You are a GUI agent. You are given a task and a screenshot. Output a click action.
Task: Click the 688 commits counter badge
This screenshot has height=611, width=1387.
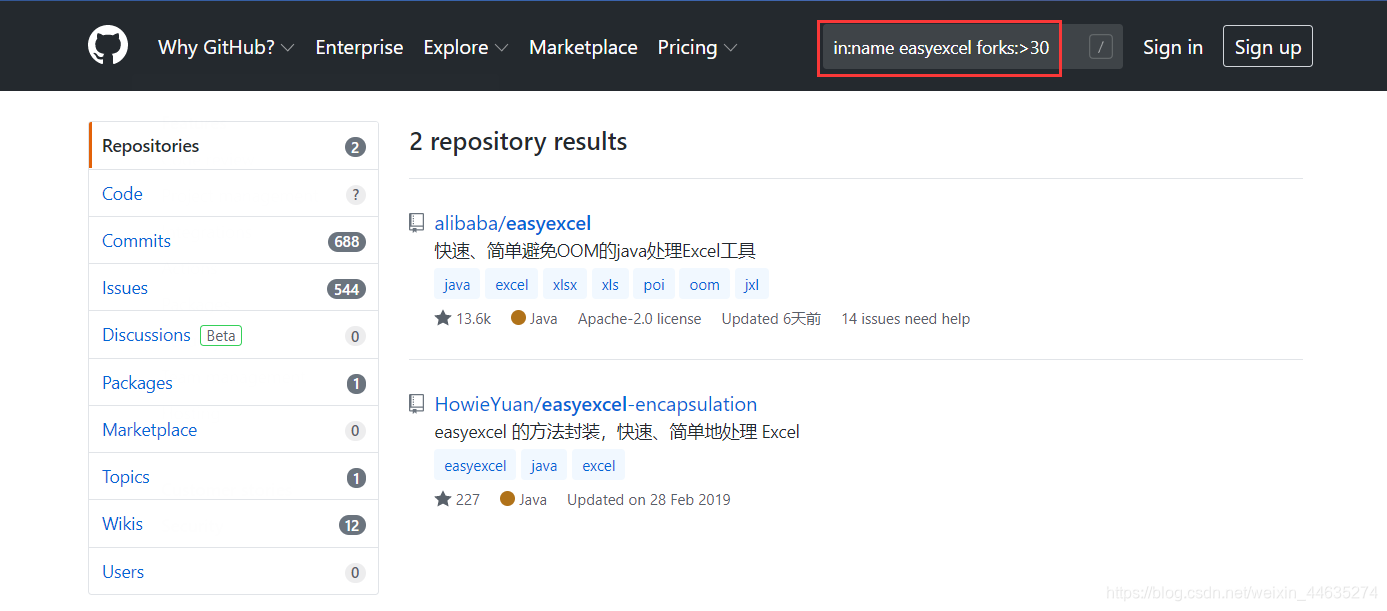347,242
